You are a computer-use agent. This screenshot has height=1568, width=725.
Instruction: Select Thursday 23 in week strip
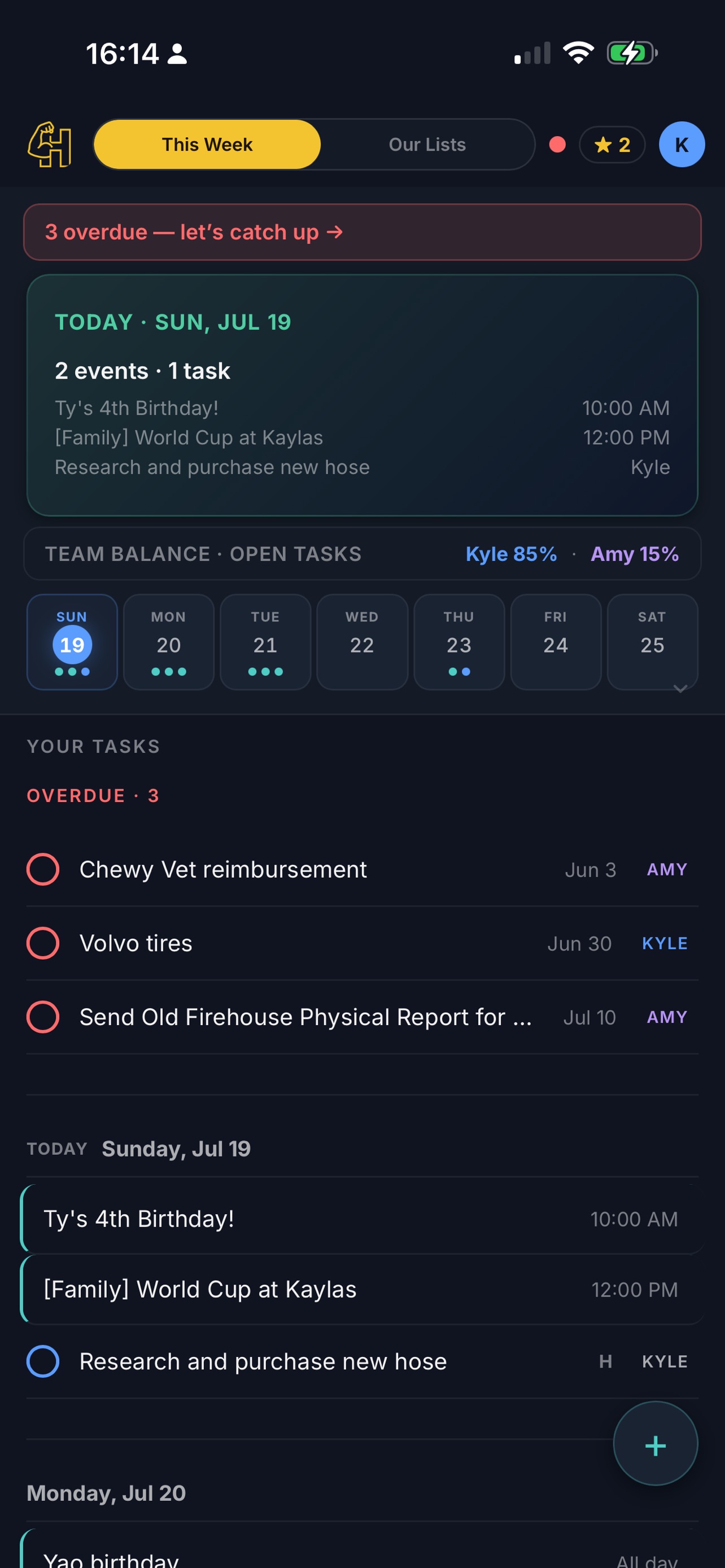tap(459, 642)
